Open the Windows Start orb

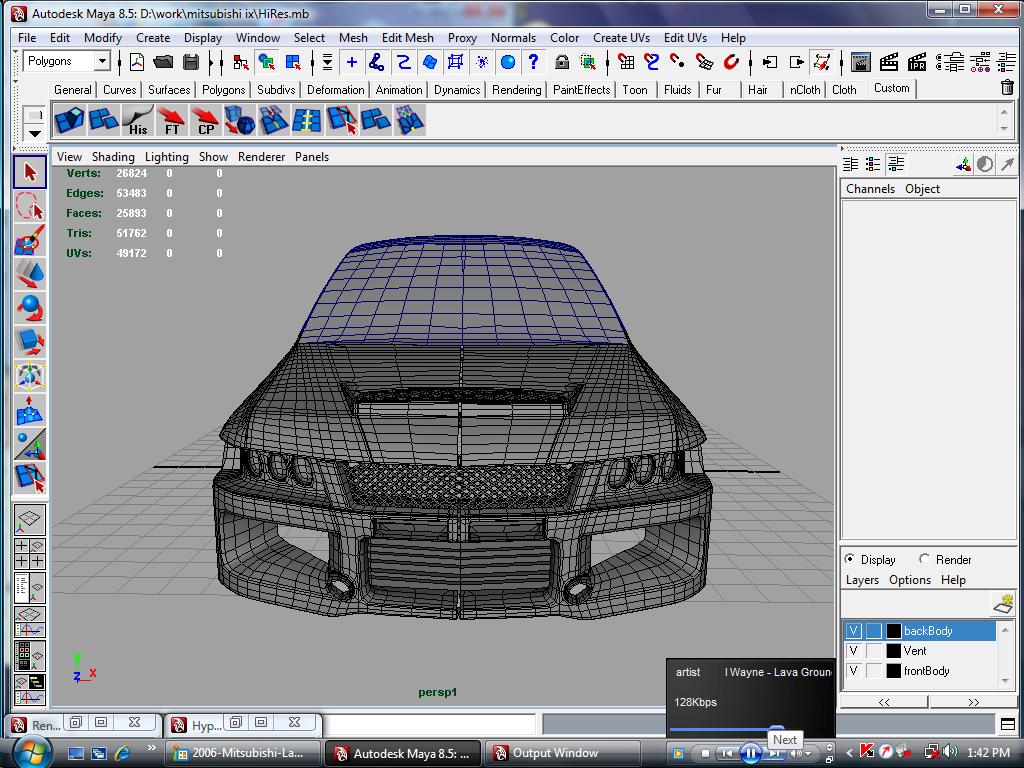click(31, 752)
